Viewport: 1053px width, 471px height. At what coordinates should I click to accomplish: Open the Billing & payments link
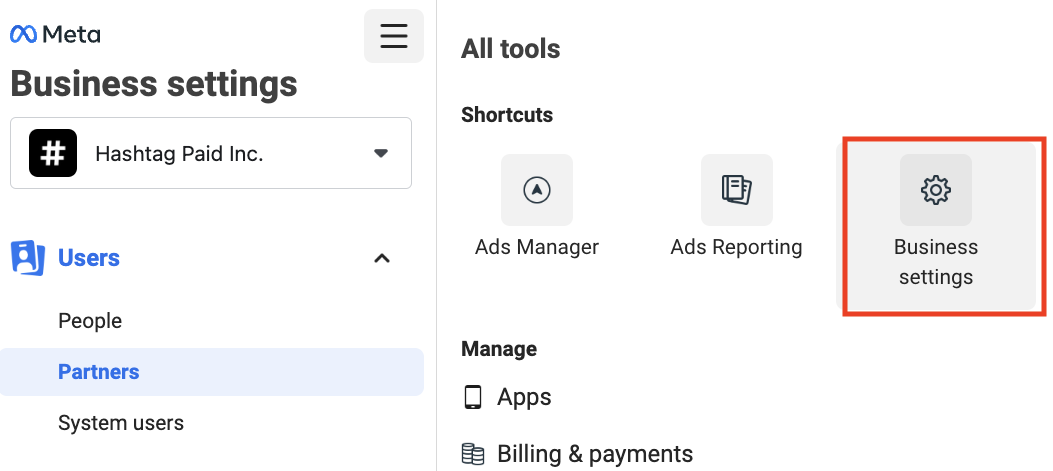pyautogui.click(x=595, y=454)
